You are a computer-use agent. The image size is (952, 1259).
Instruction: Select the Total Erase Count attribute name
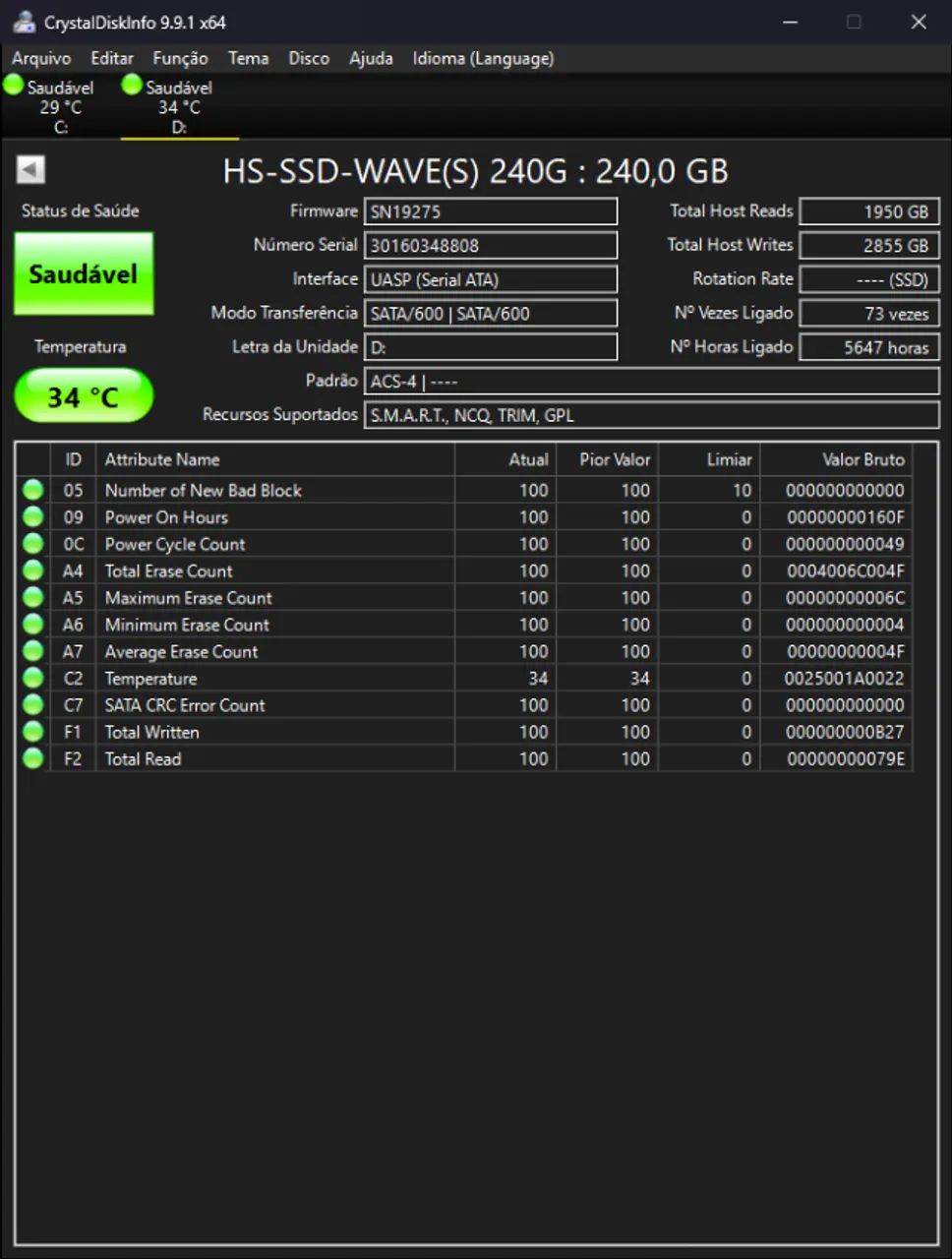168,570
